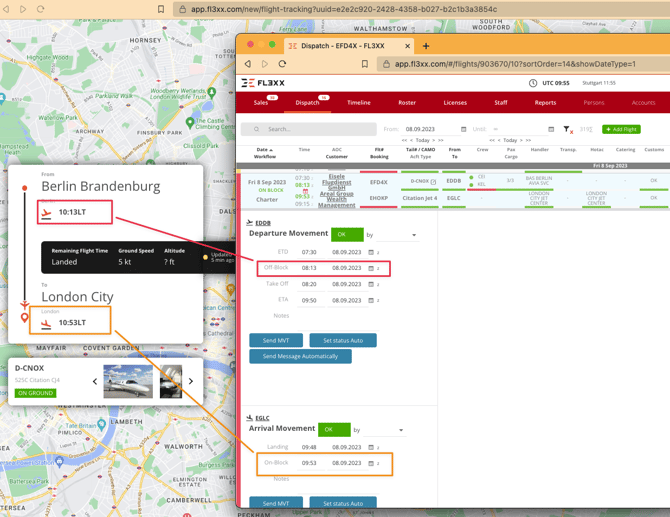Open a new browser tab
670x517 pixels.
[426, 46]
